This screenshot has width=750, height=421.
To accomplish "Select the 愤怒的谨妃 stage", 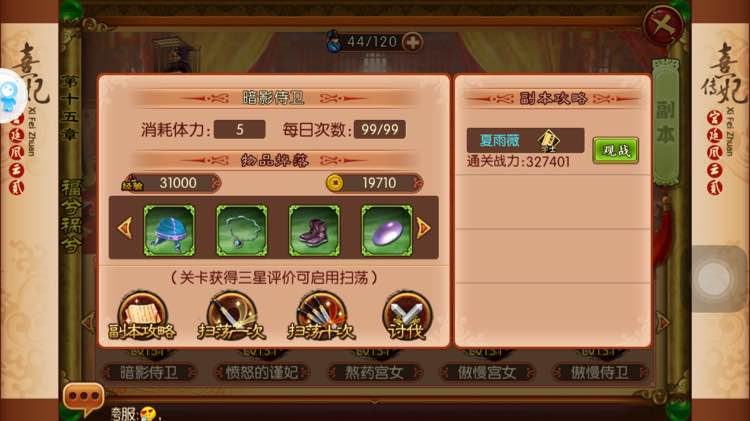I will [261, 372].
